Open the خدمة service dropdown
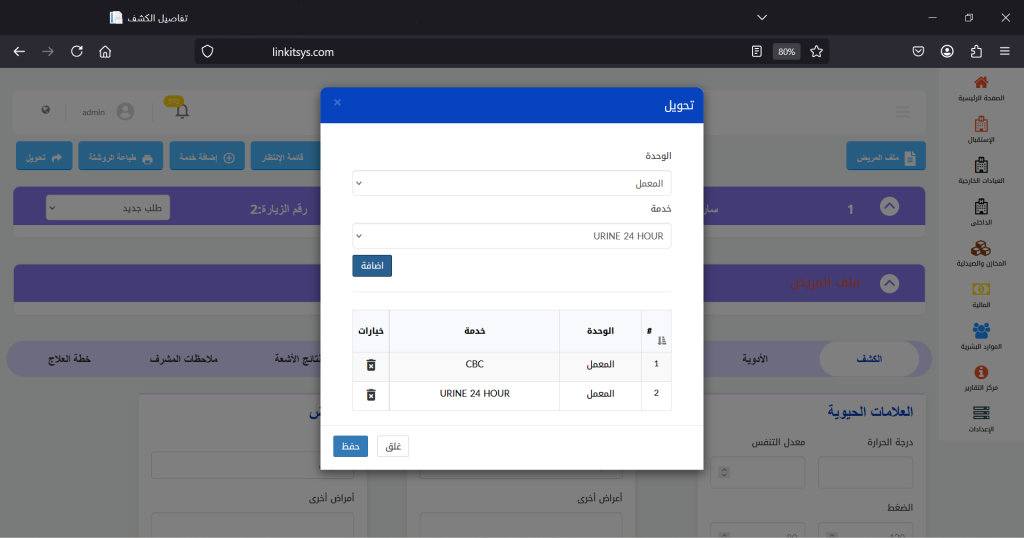 click(512, 236)
